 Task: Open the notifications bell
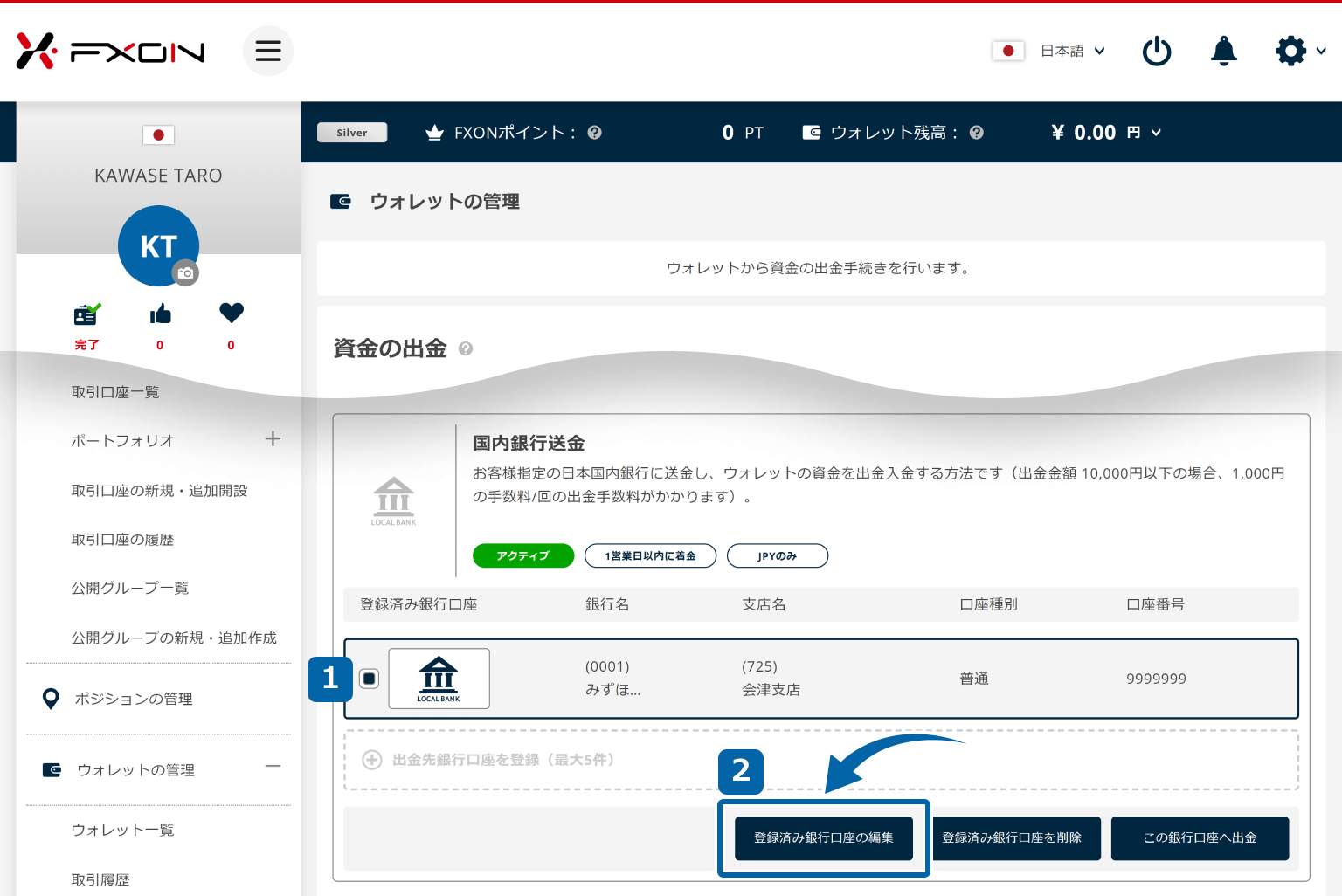[x=1223, y=51]
